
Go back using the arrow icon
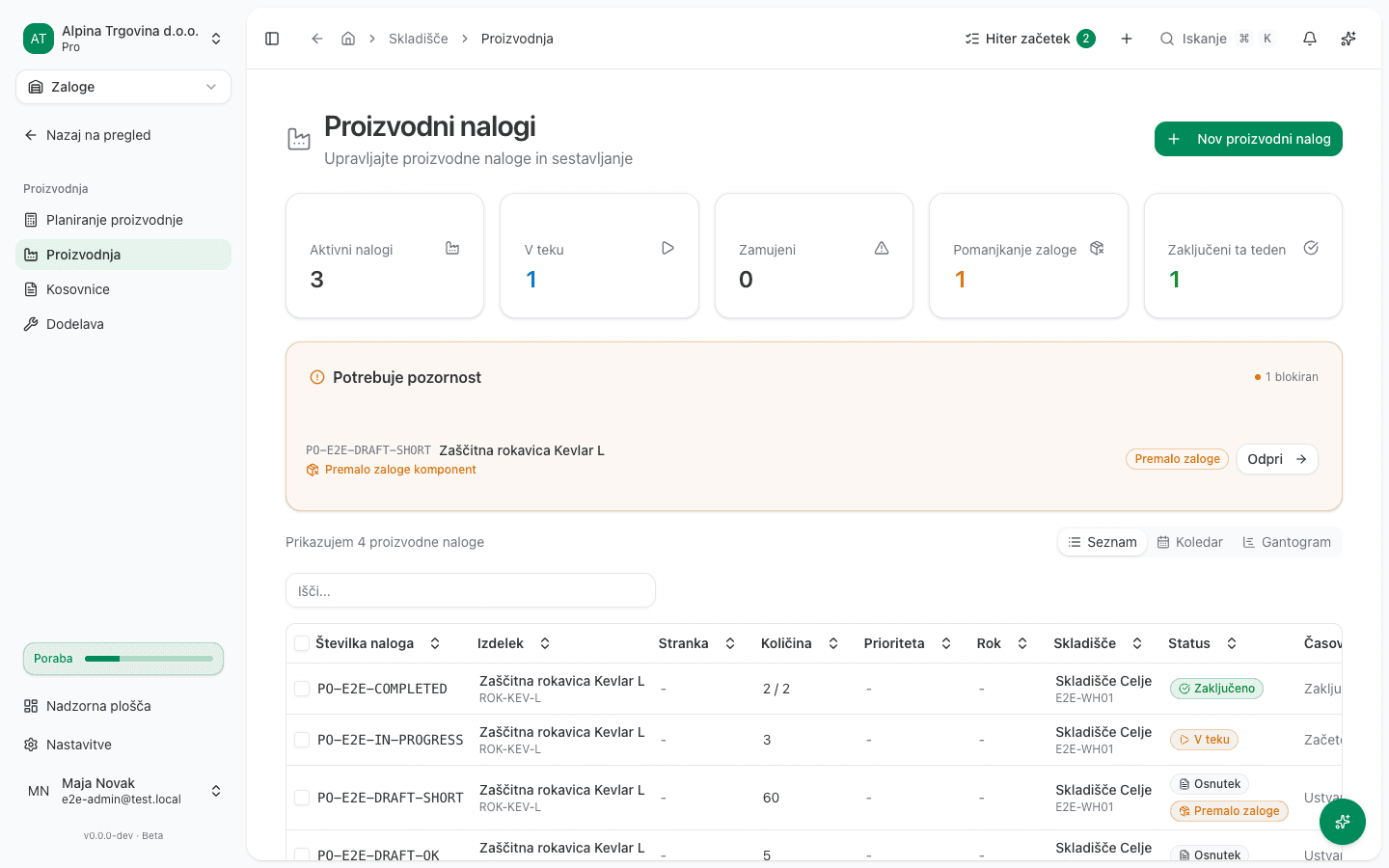[316, 39]
